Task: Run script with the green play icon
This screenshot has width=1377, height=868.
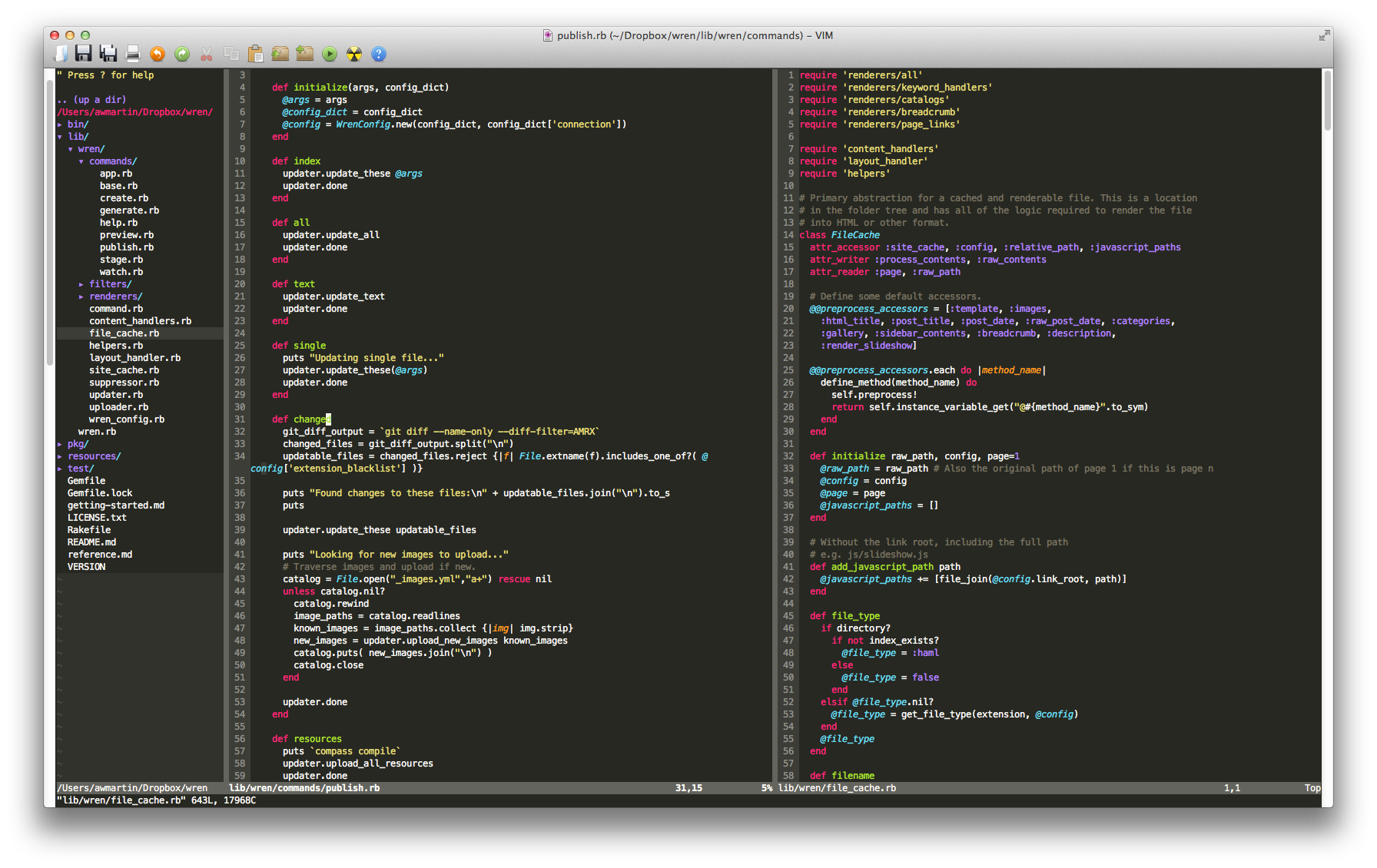Action: [x=330, y=54]
